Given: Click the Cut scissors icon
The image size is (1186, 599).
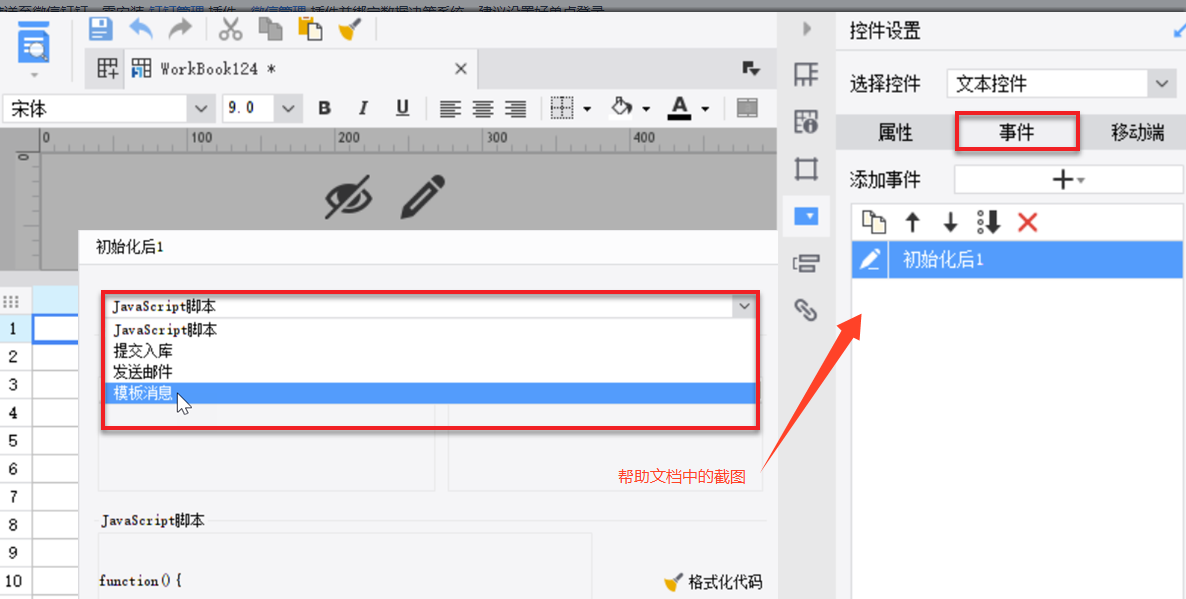Looking at the screenshot, I should [230, 29].
